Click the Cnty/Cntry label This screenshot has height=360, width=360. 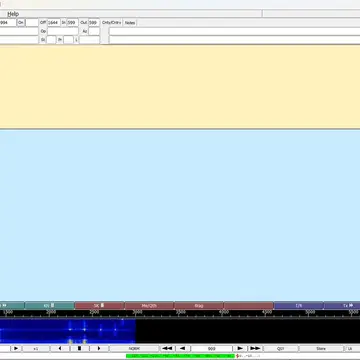pyautogui.click(x=111, y=23)
